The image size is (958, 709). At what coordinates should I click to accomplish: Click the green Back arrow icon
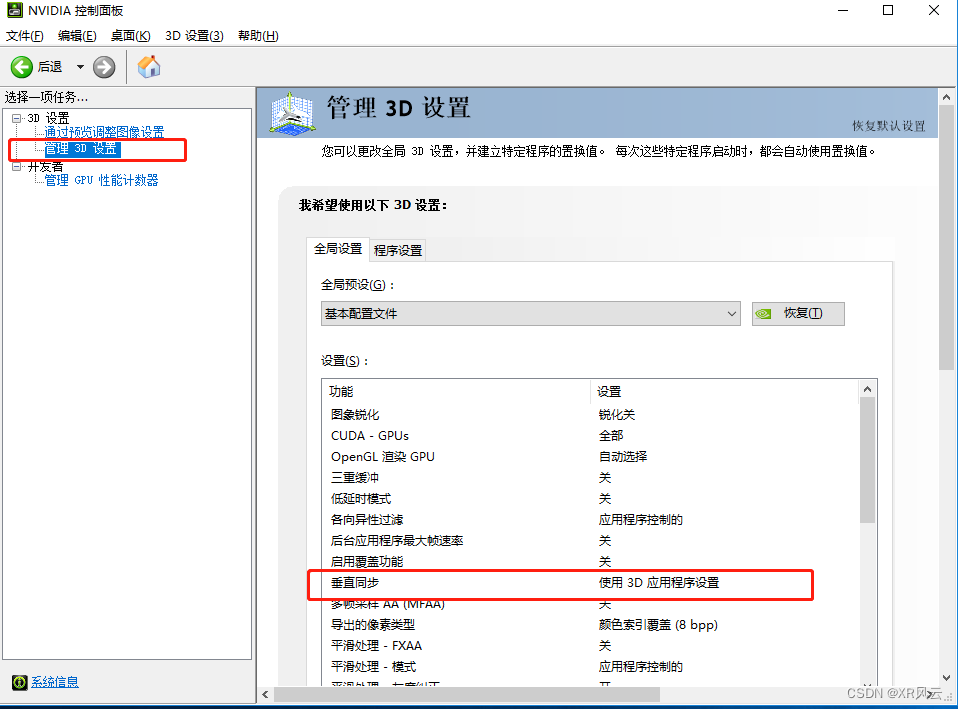[22, 67]
